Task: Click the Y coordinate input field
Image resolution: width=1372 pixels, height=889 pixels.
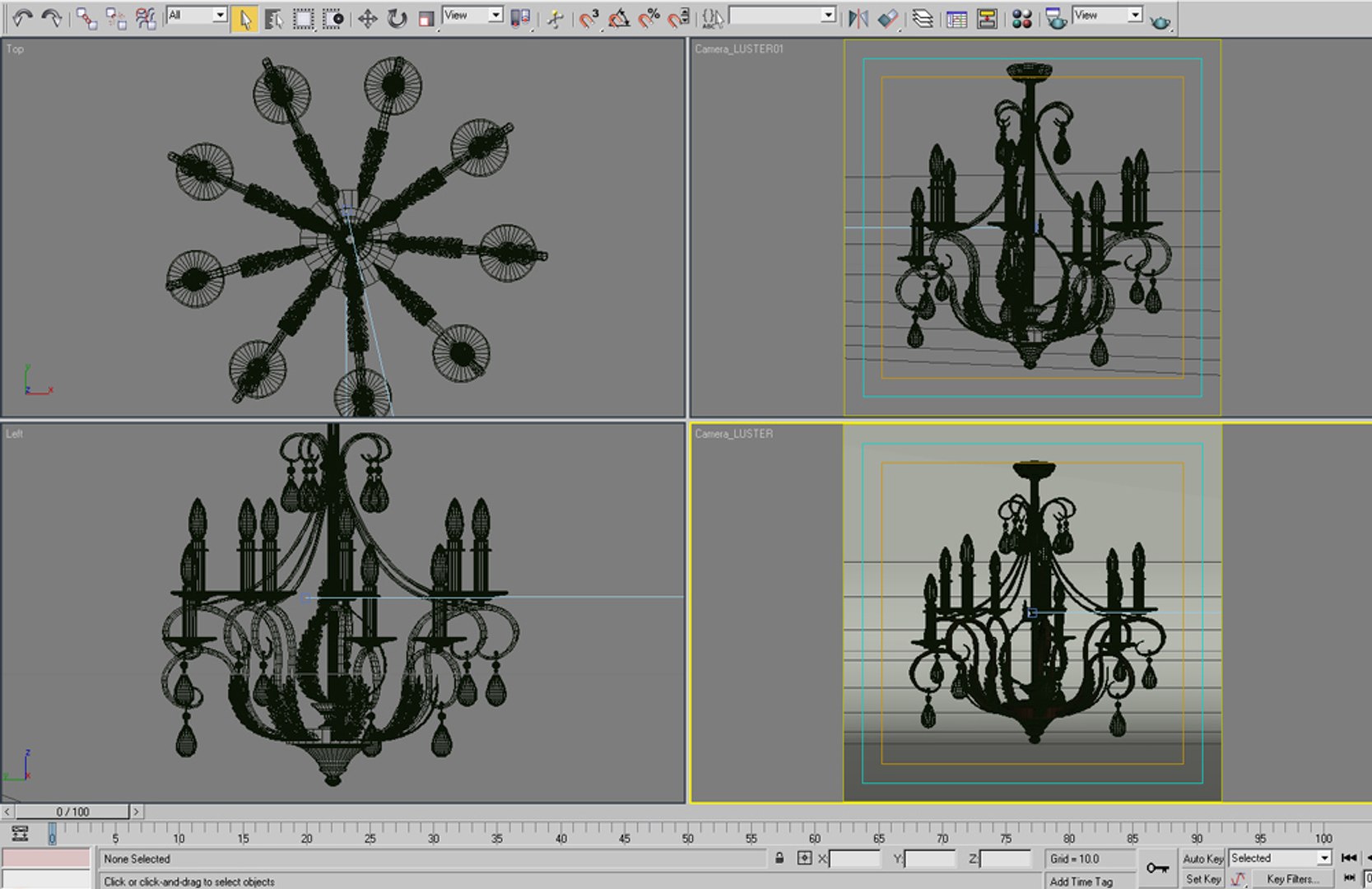Action: point(930,859)
